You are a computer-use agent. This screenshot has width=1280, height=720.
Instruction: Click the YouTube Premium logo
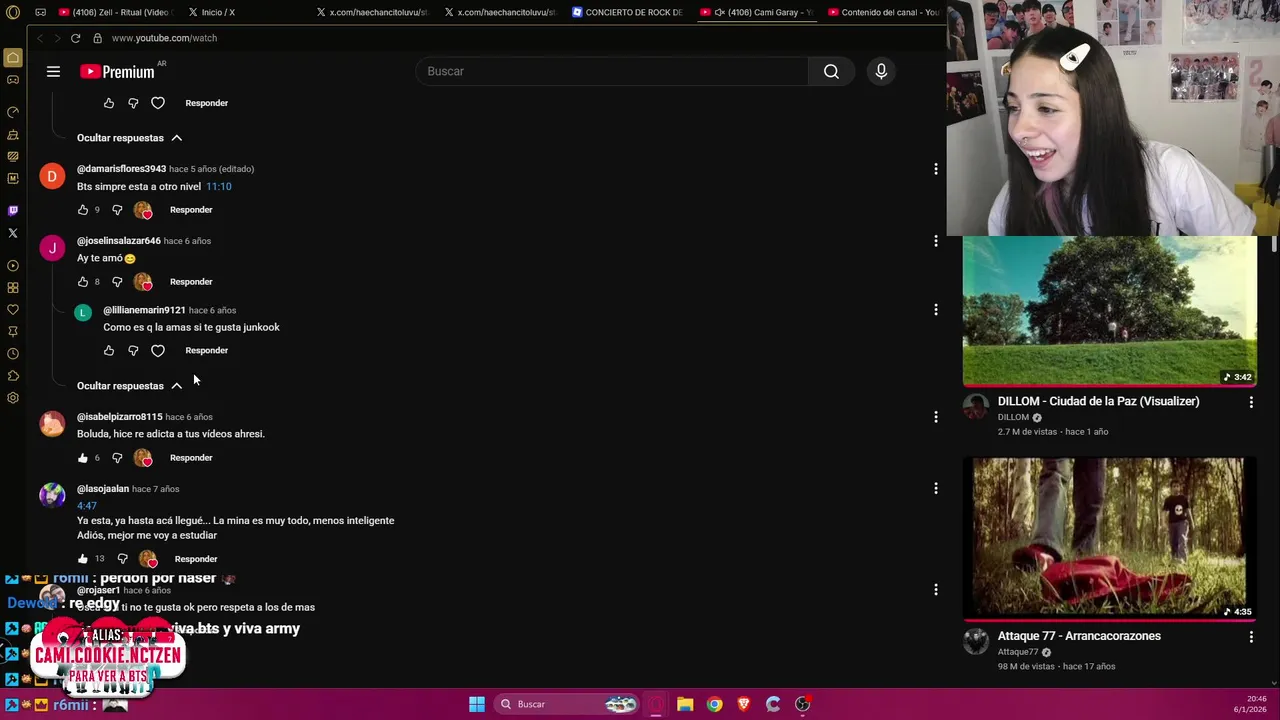coord(118,71)
